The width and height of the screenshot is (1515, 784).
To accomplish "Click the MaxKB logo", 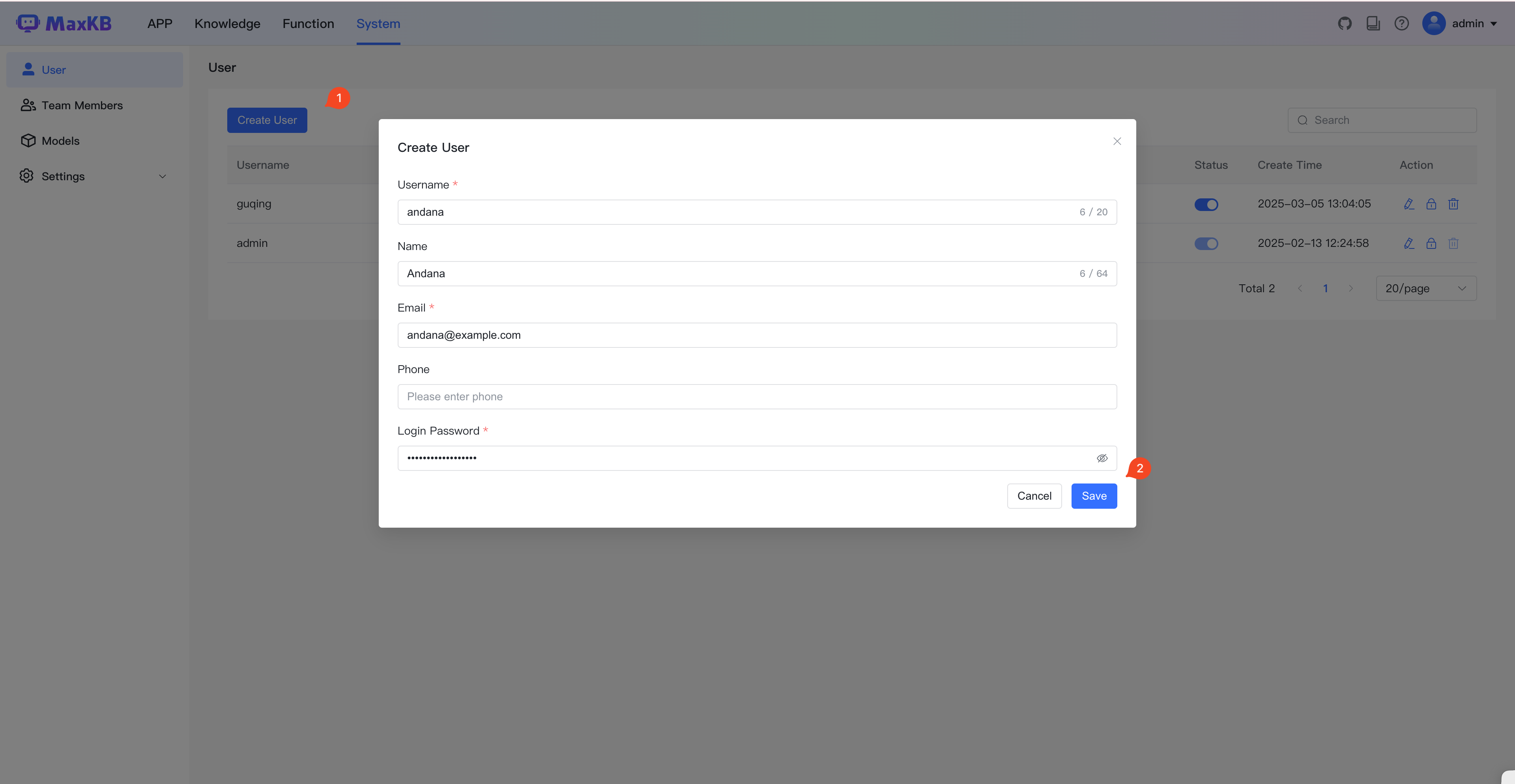I will click(64, 24).
